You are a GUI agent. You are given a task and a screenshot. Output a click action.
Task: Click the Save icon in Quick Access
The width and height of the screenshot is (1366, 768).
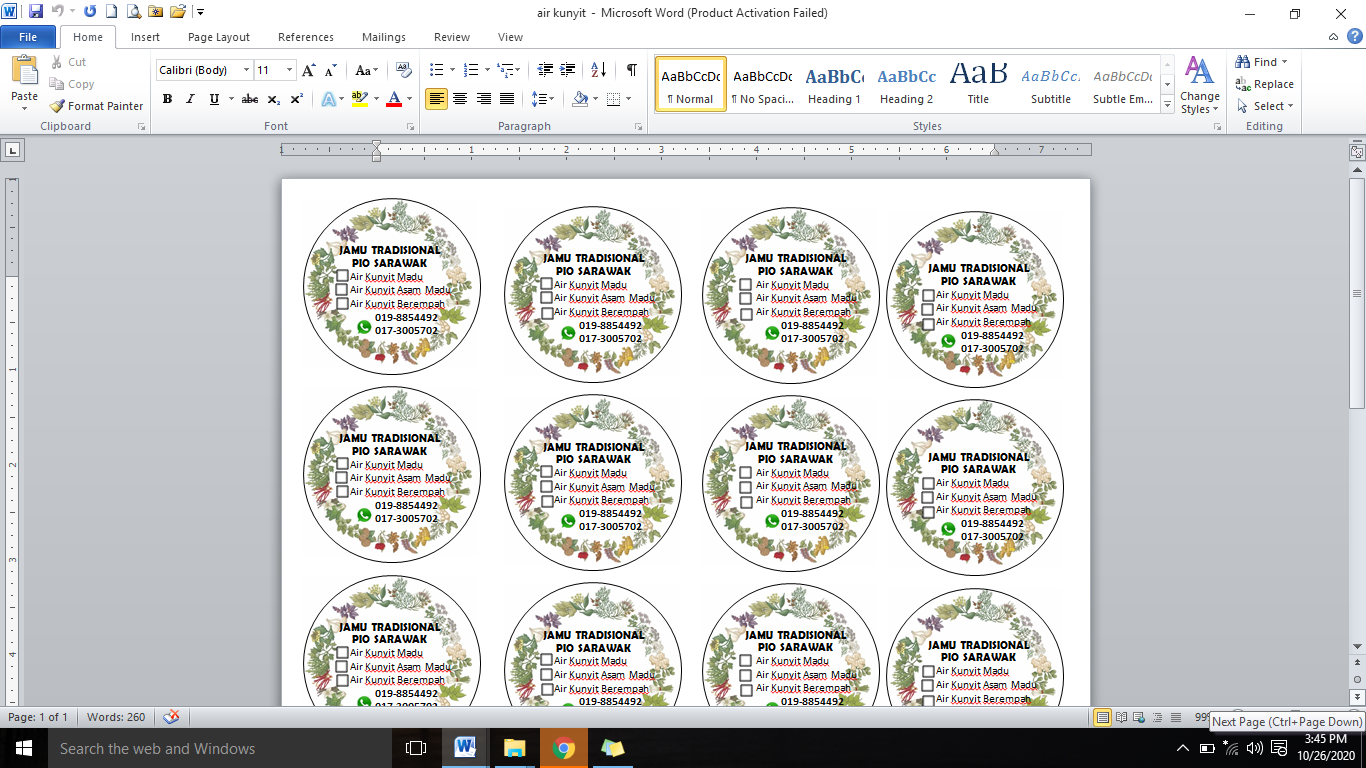[x=36, y=12]
